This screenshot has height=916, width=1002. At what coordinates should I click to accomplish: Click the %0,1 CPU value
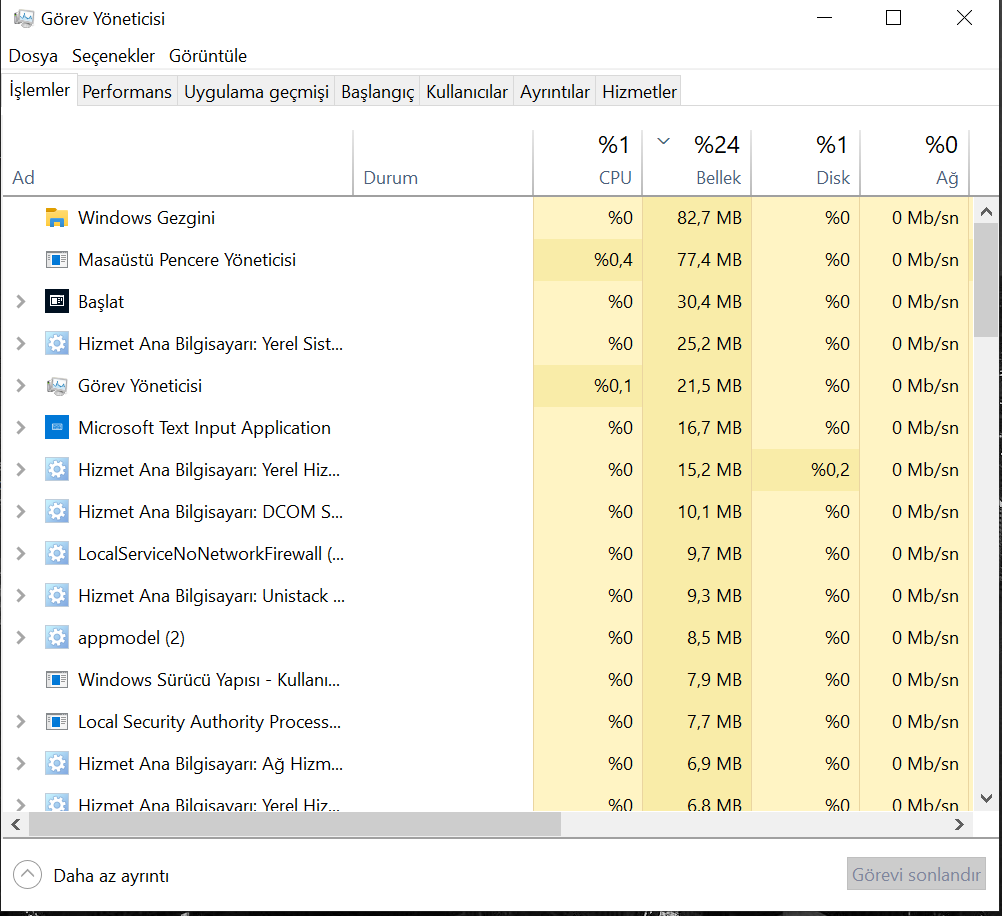point(613,386)
